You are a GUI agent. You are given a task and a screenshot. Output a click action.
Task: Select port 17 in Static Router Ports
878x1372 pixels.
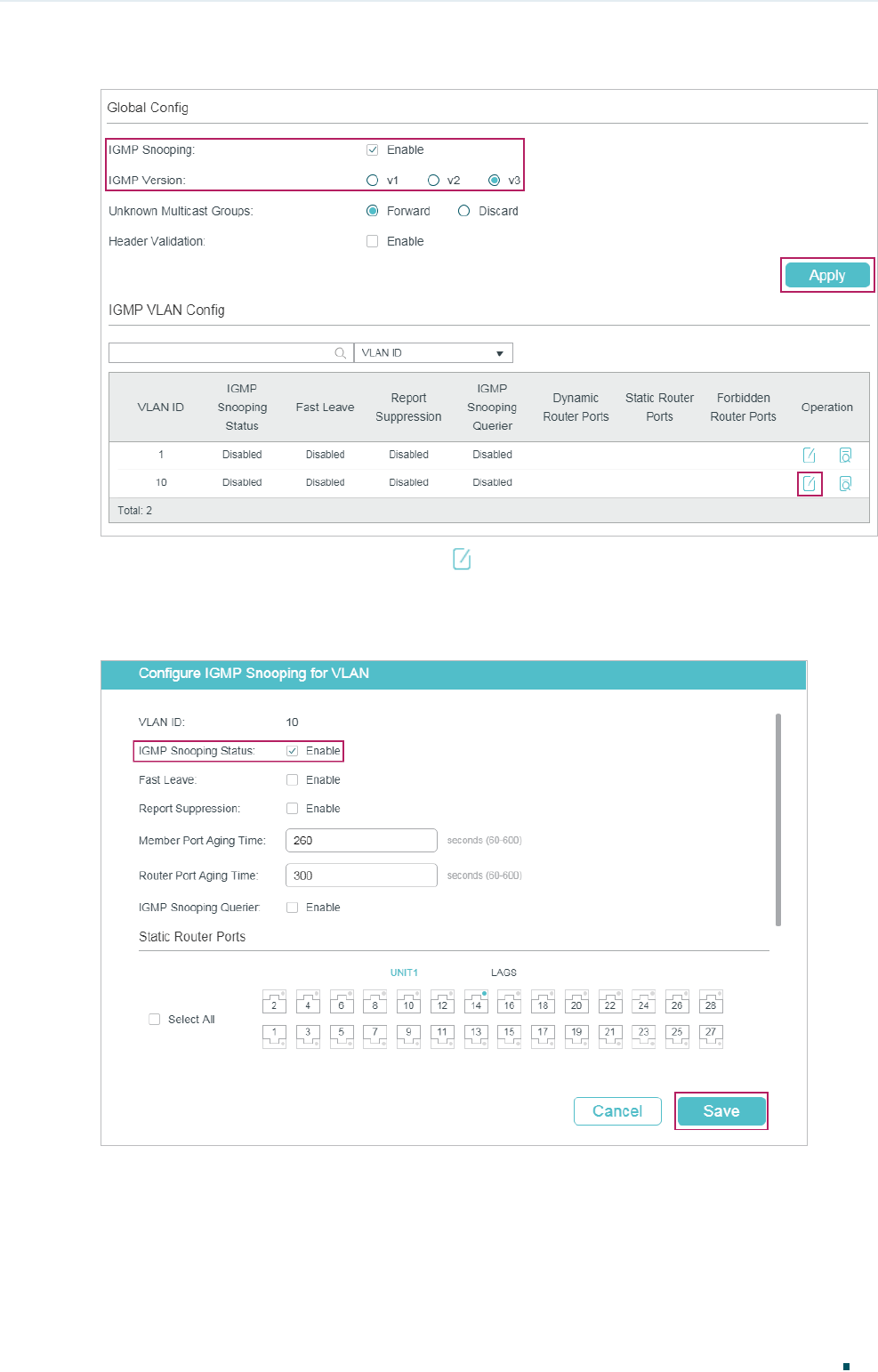point(543,1037)
